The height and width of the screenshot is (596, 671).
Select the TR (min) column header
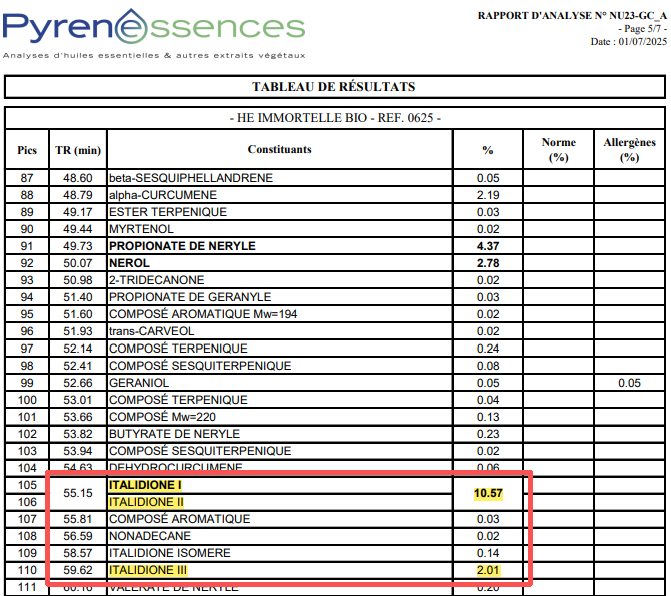click(78, 150)
